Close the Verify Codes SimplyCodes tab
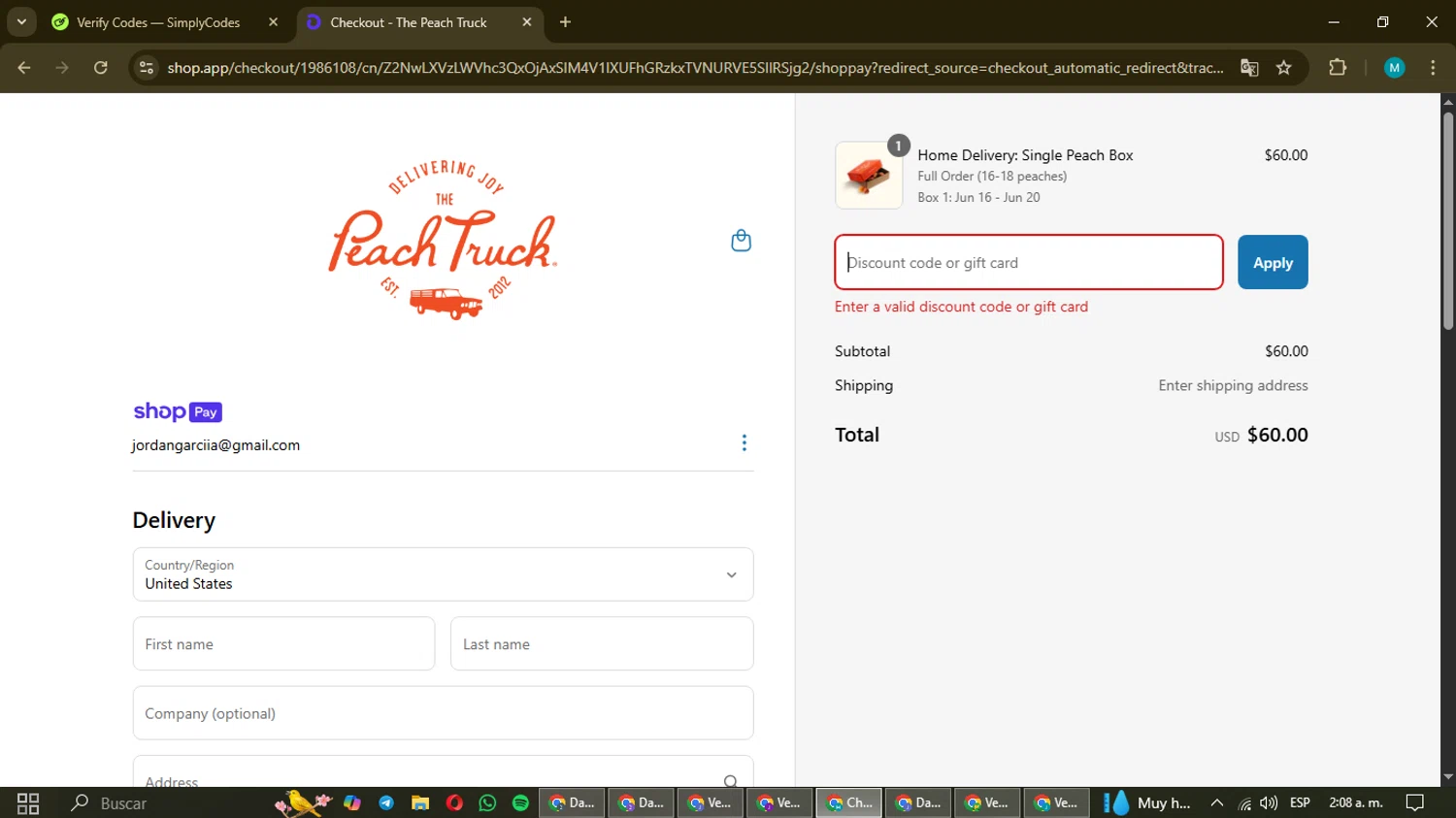This screenshot has height=818, width=1456. click(x=273, y=22)
